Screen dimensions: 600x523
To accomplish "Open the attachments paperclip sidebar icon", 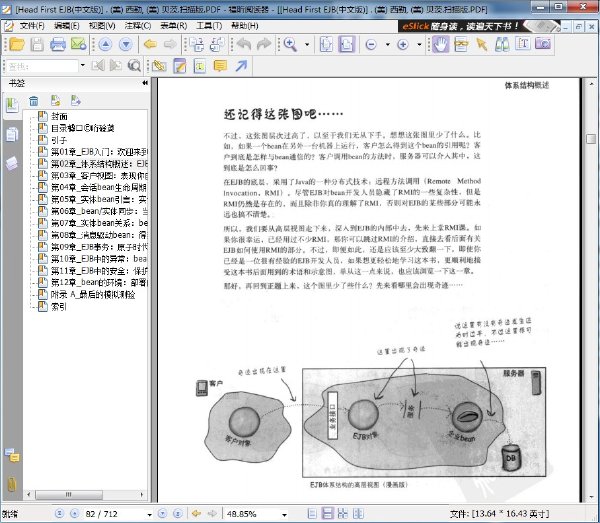I will tap(12, 484).
